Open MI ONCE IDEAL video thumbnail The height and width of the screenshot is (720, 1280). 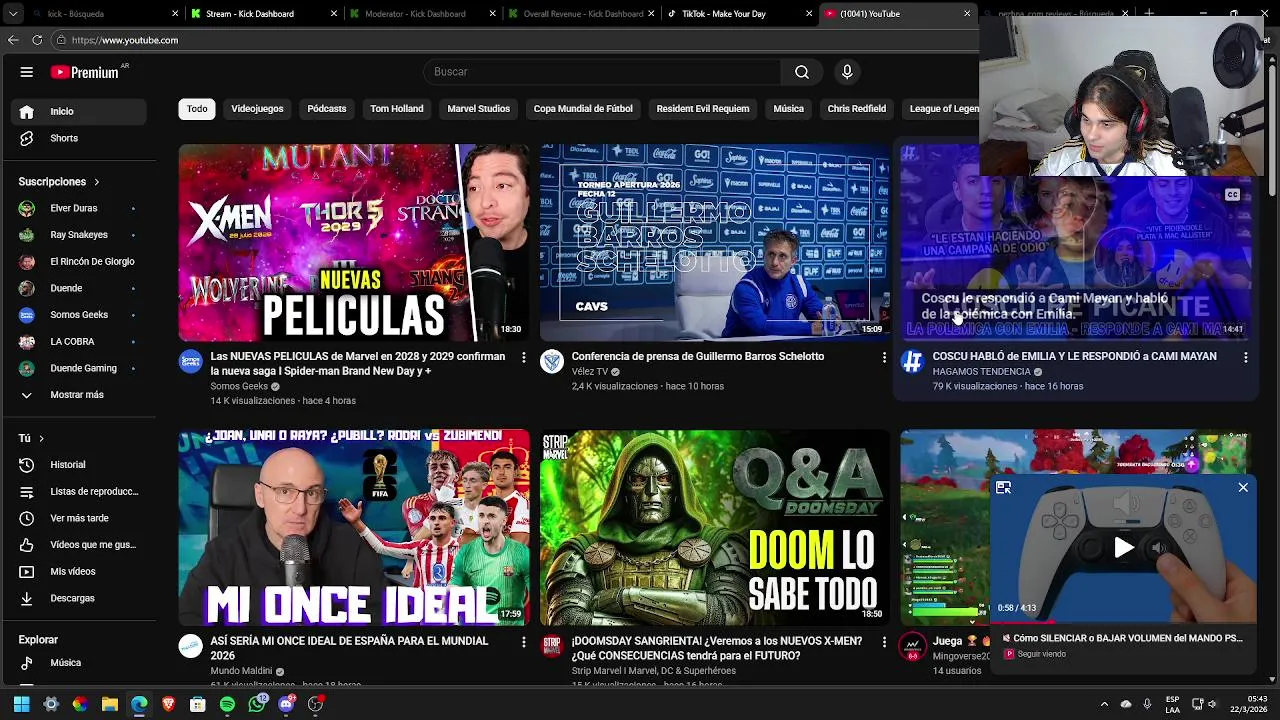point(354,528)
